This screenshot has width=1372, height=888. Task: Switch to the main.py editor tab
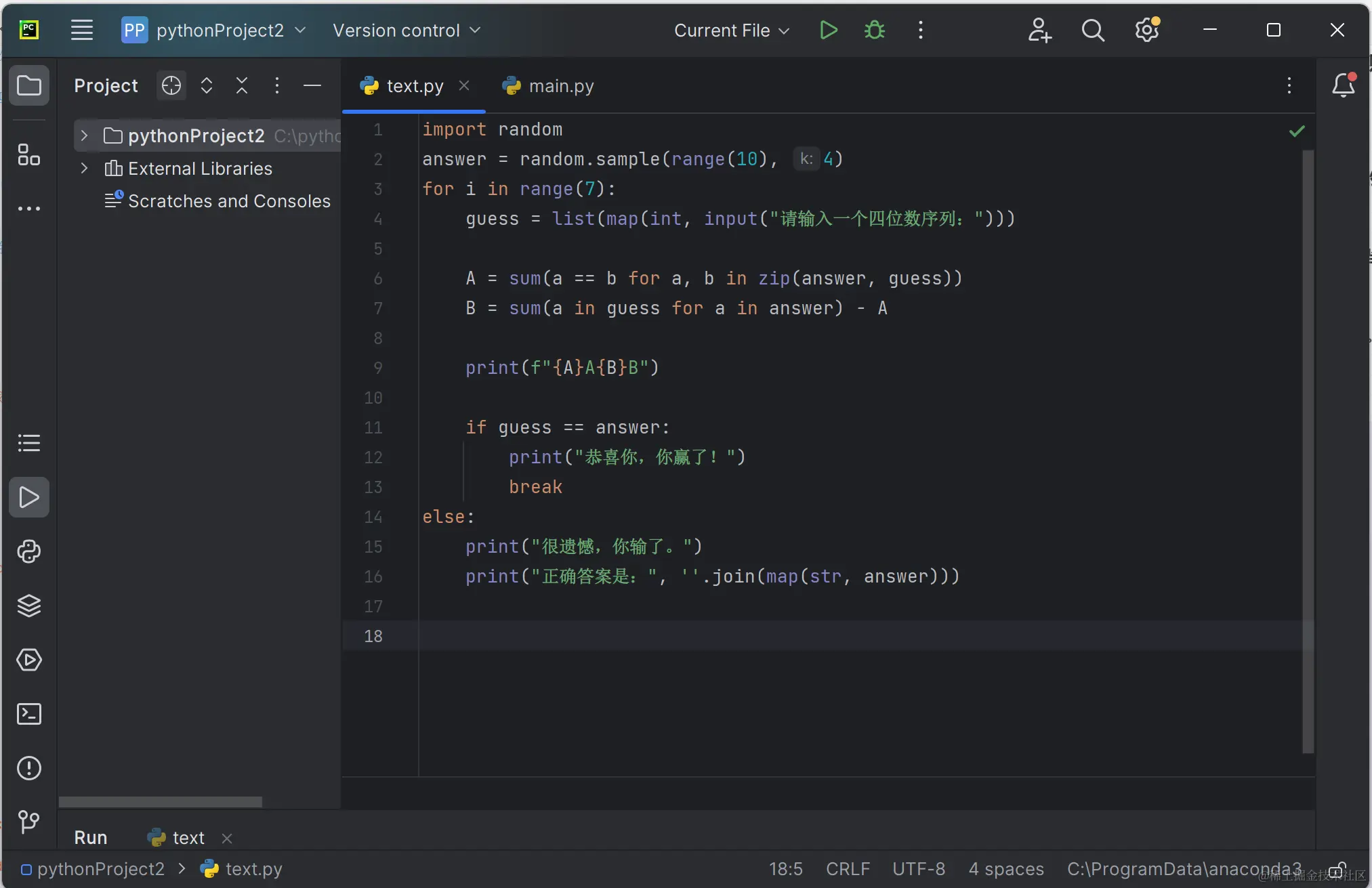(x=549, y=86)
